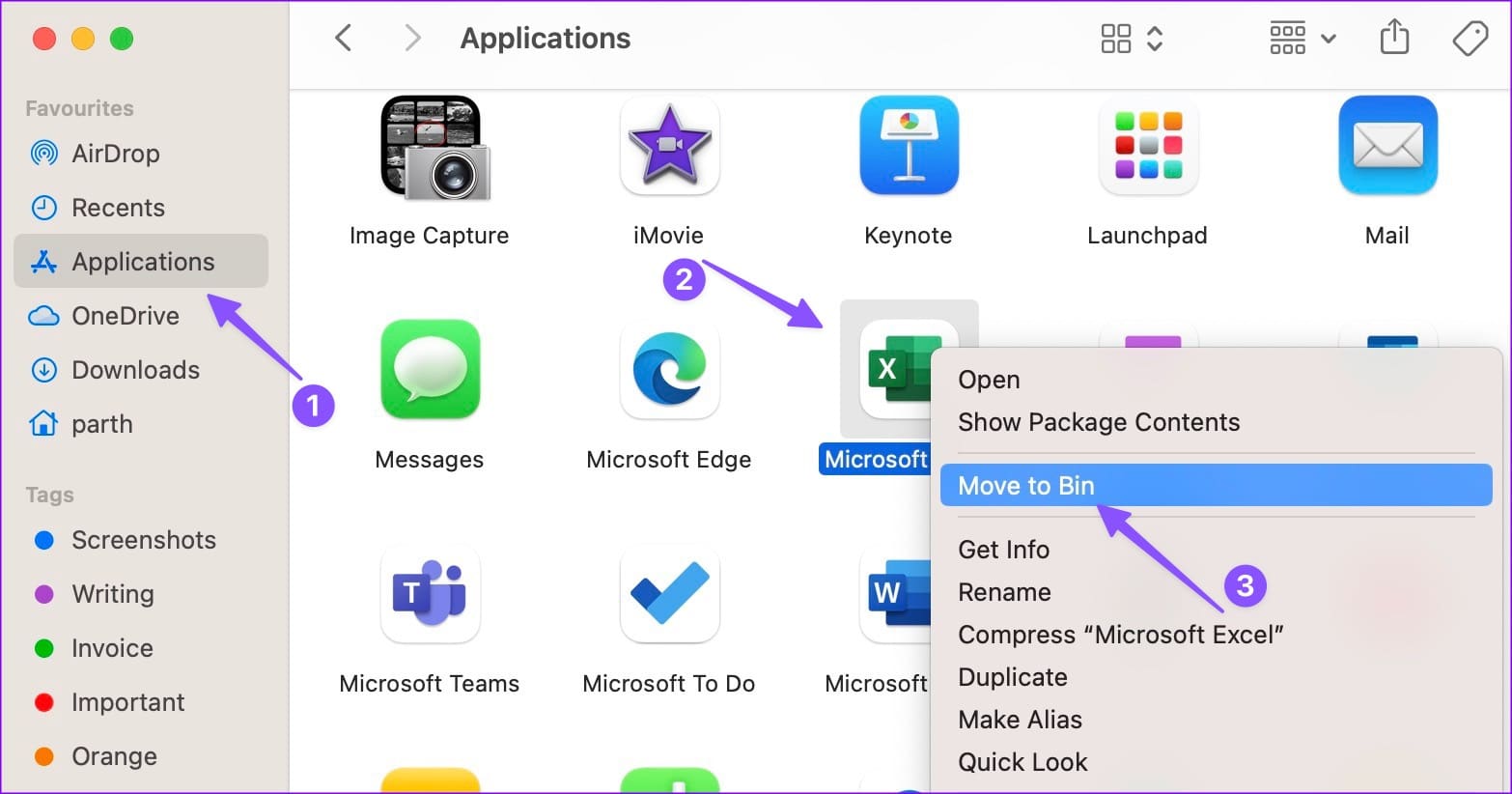Select the purple Writing tag
This screenshot has width=1512, height=794.
coord(141,593)
